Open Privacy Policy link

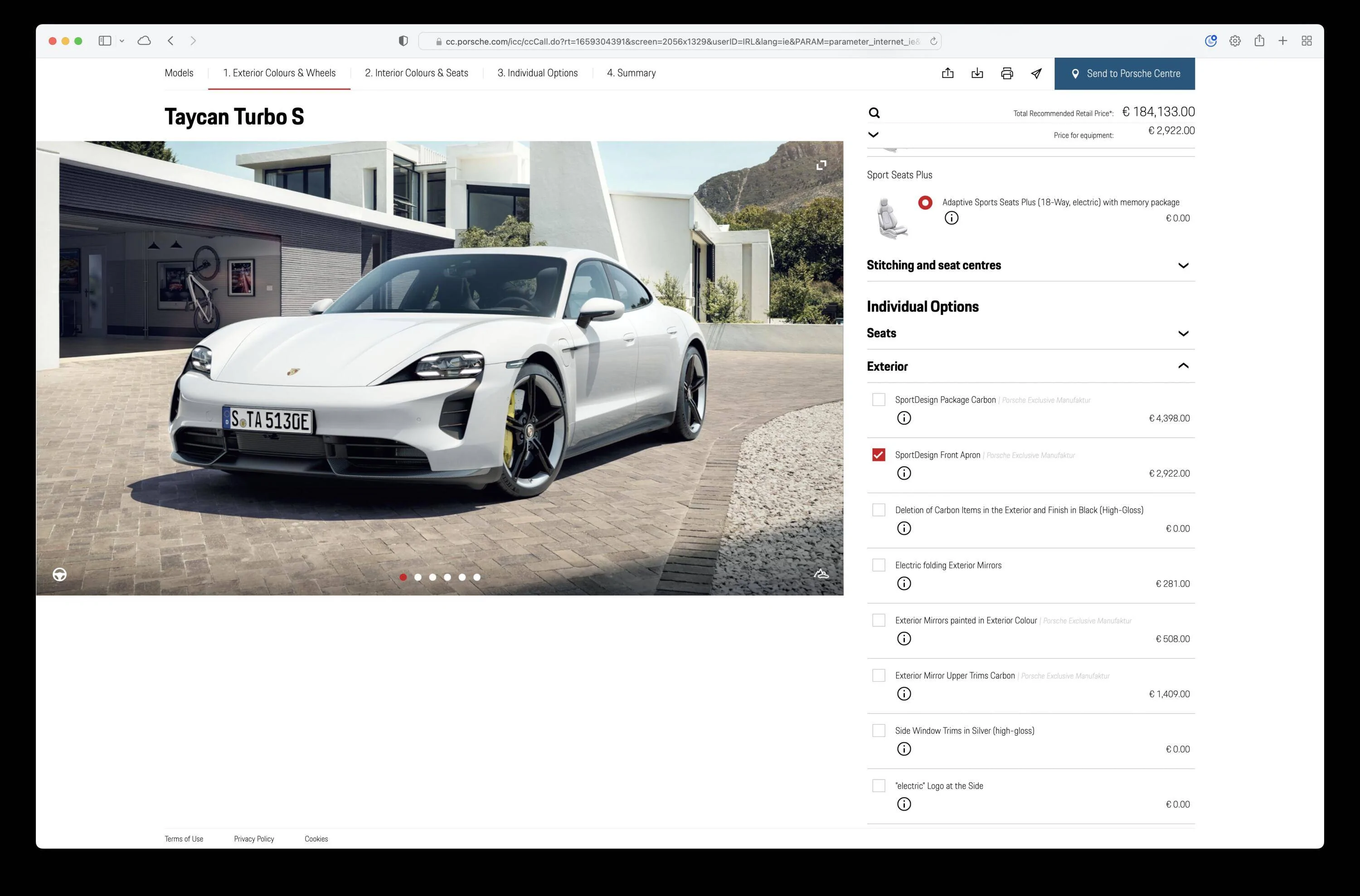click(254, 838)
